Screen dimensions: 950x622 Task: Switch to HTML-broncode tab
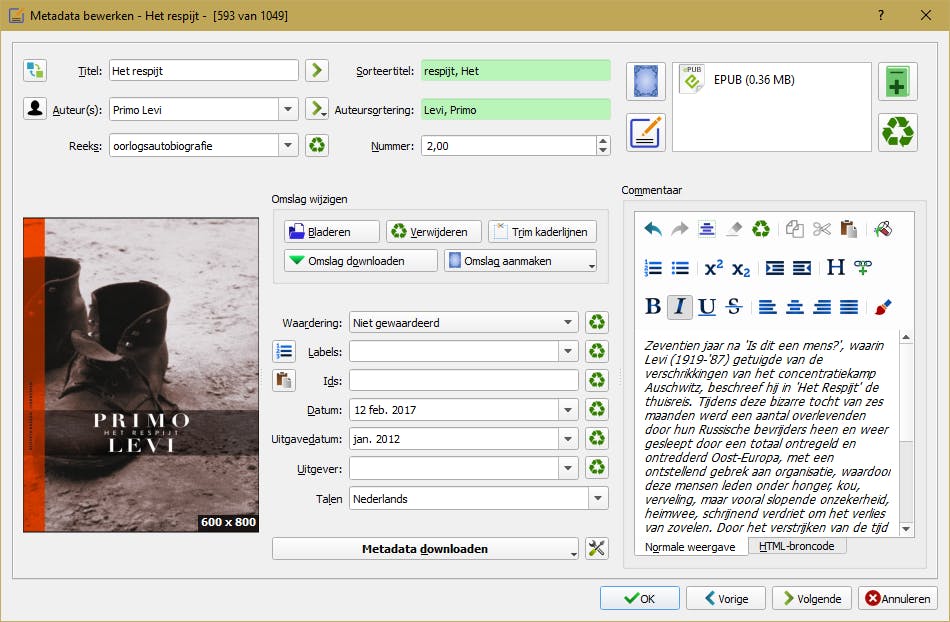pyautogui.click(x=797, y=546)
